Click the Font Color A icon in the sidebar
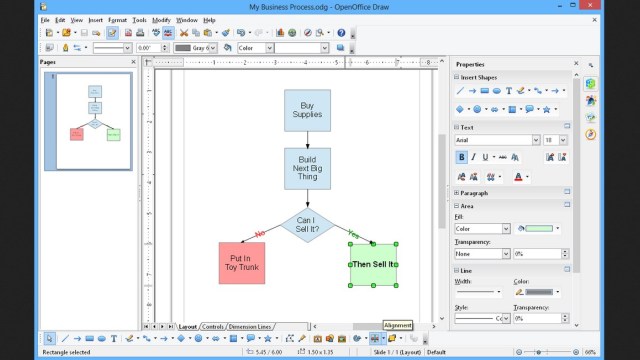 [x=518, y=177]
